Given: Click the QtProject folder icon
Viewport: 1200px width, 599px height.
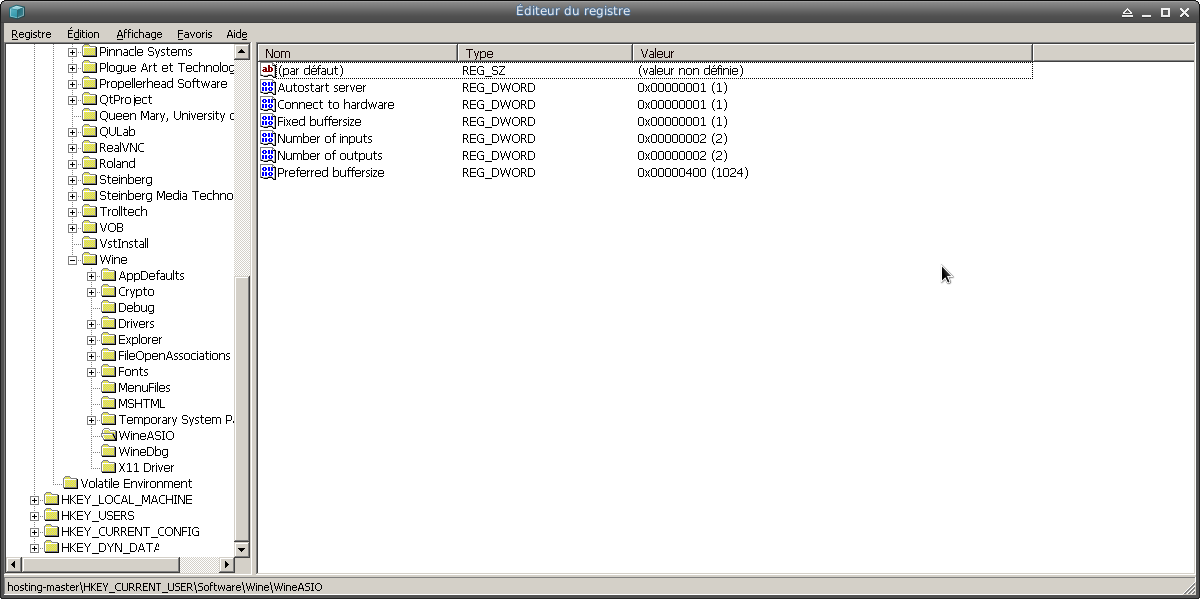Looking at the screenshot, I should pyautogui.click(x=89, y=100).
